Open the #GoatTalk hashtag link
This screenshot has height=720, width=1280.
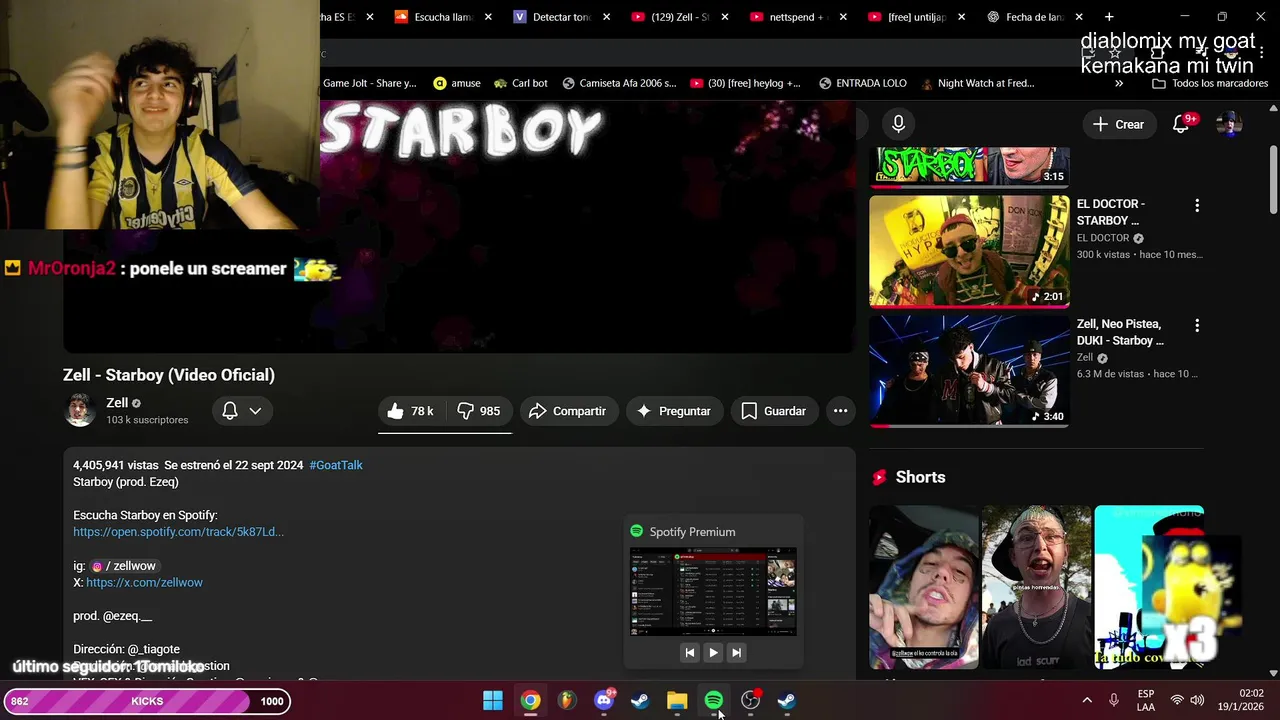(x=336, y=465)
